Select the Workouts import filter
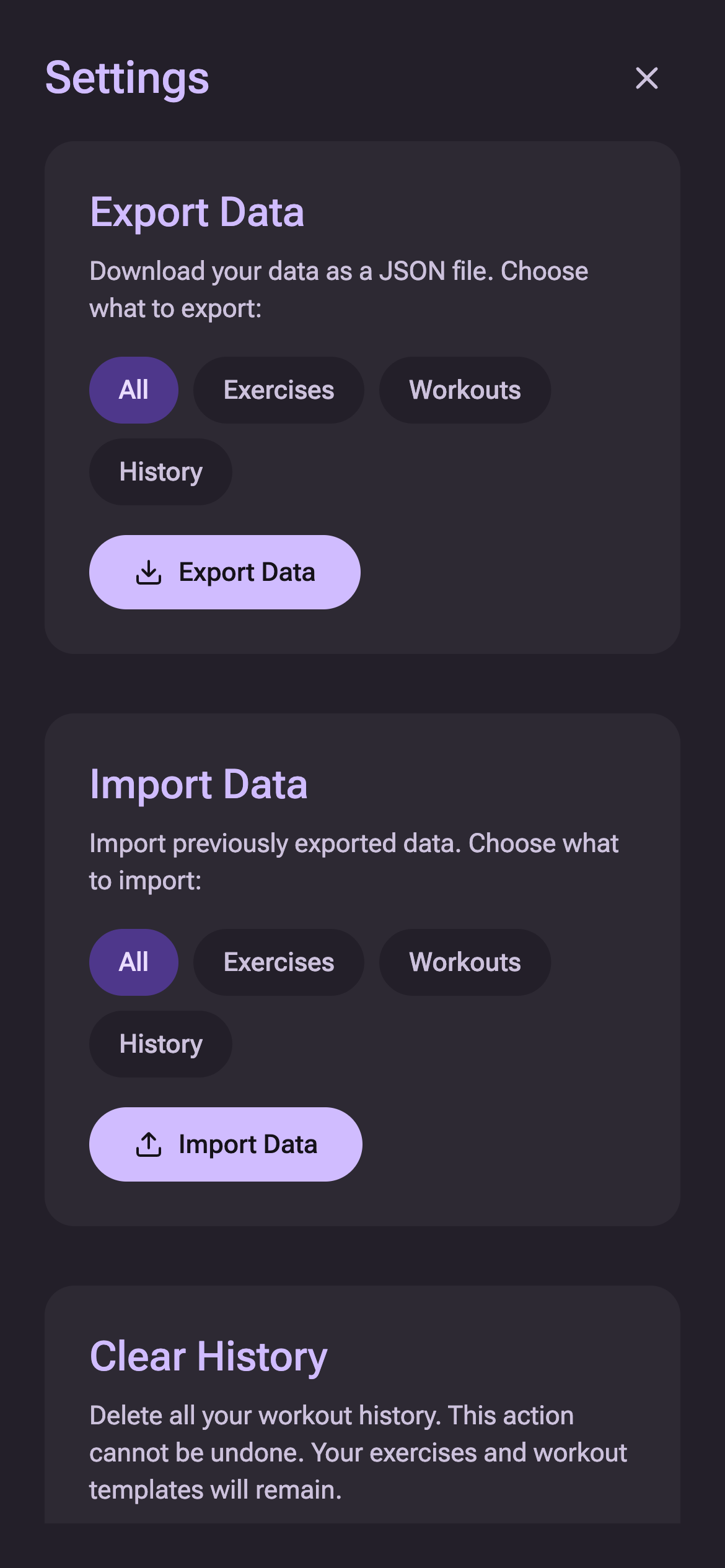The width and height of the screenshot is (725, 1568). tap(465, 962)
